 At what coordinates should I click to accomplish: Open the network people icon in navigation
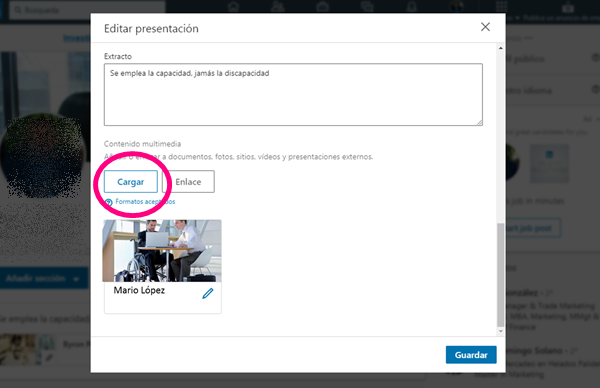pos(278,7)
